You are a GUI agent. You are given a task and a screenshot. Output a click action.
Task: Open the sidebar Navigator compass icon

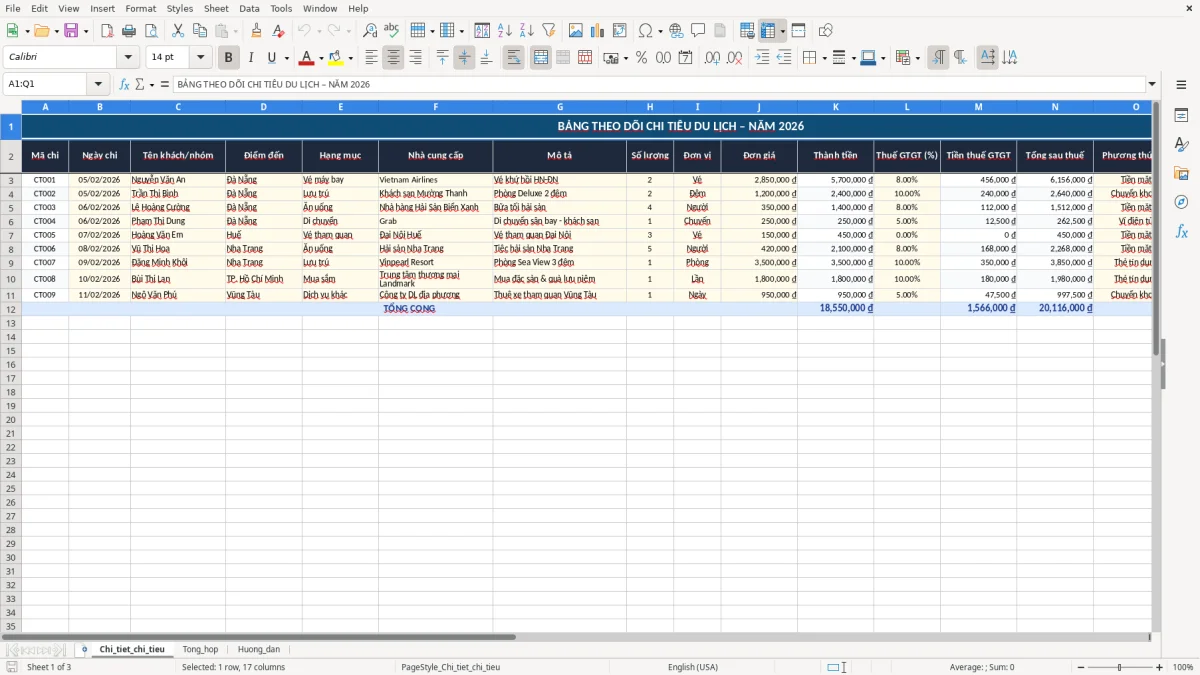coord(1181,202)
